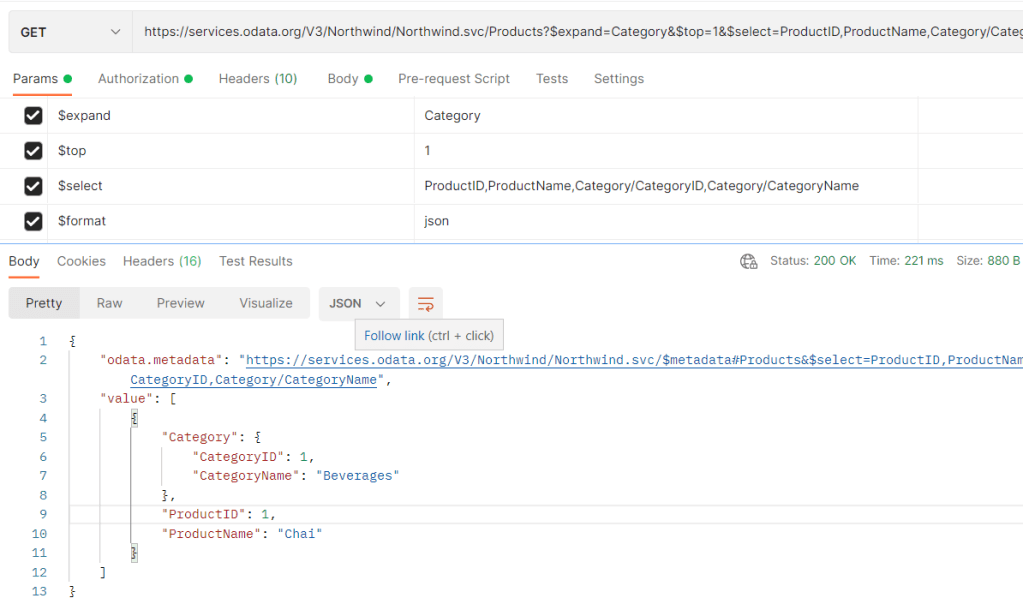The height and width of the screenshot is (598, 1023).
Task: Open the JSON format dropdown
Action: (359, 304)
